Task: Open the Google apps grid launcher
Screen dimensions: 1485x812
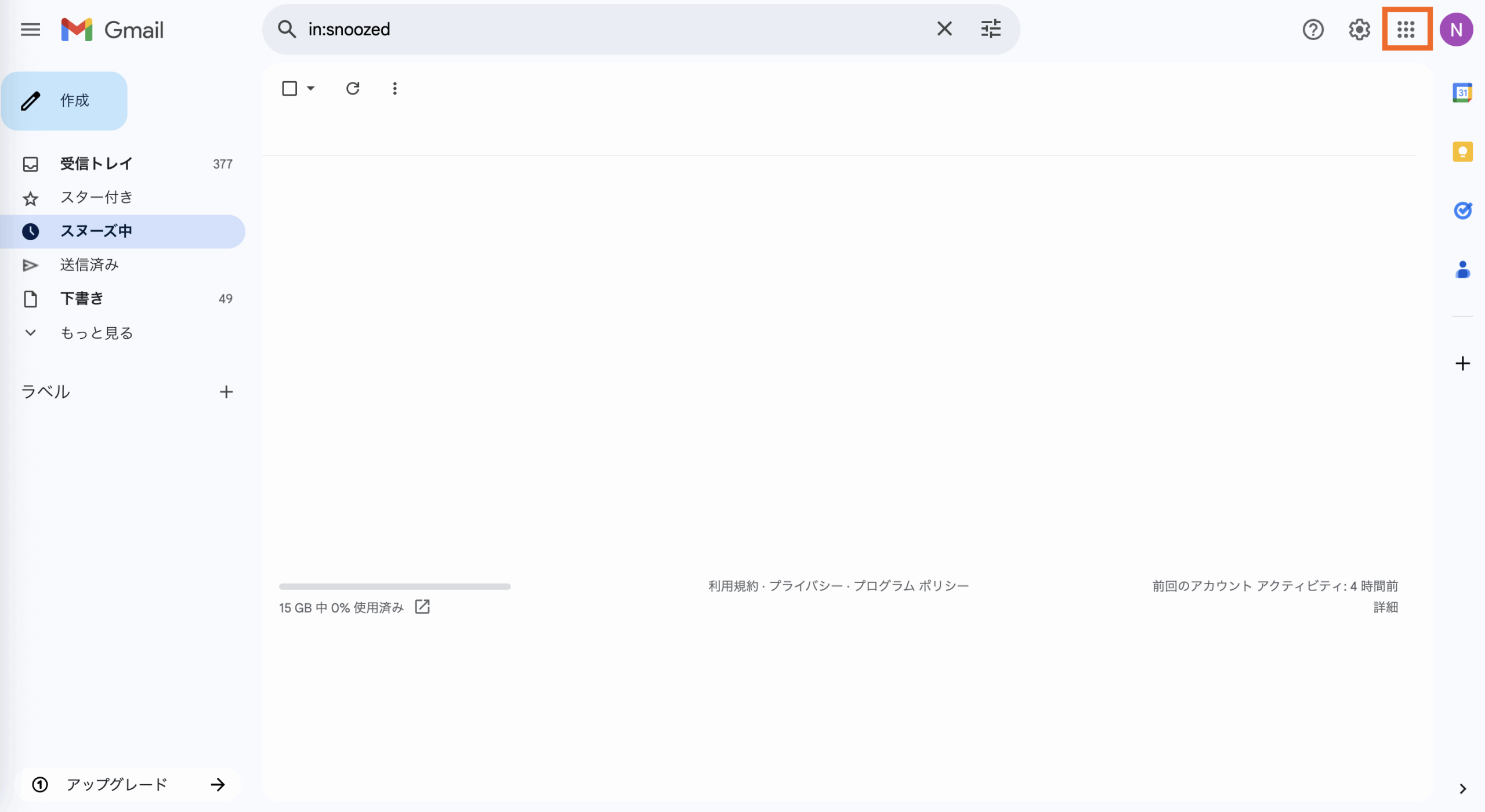Action: pos(1406,29)
